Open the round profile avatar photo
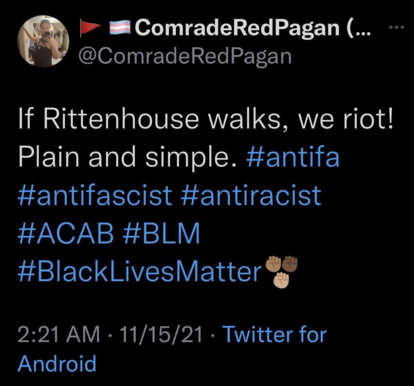The width and height of the screenshot is (414, 386). point(43,41)
